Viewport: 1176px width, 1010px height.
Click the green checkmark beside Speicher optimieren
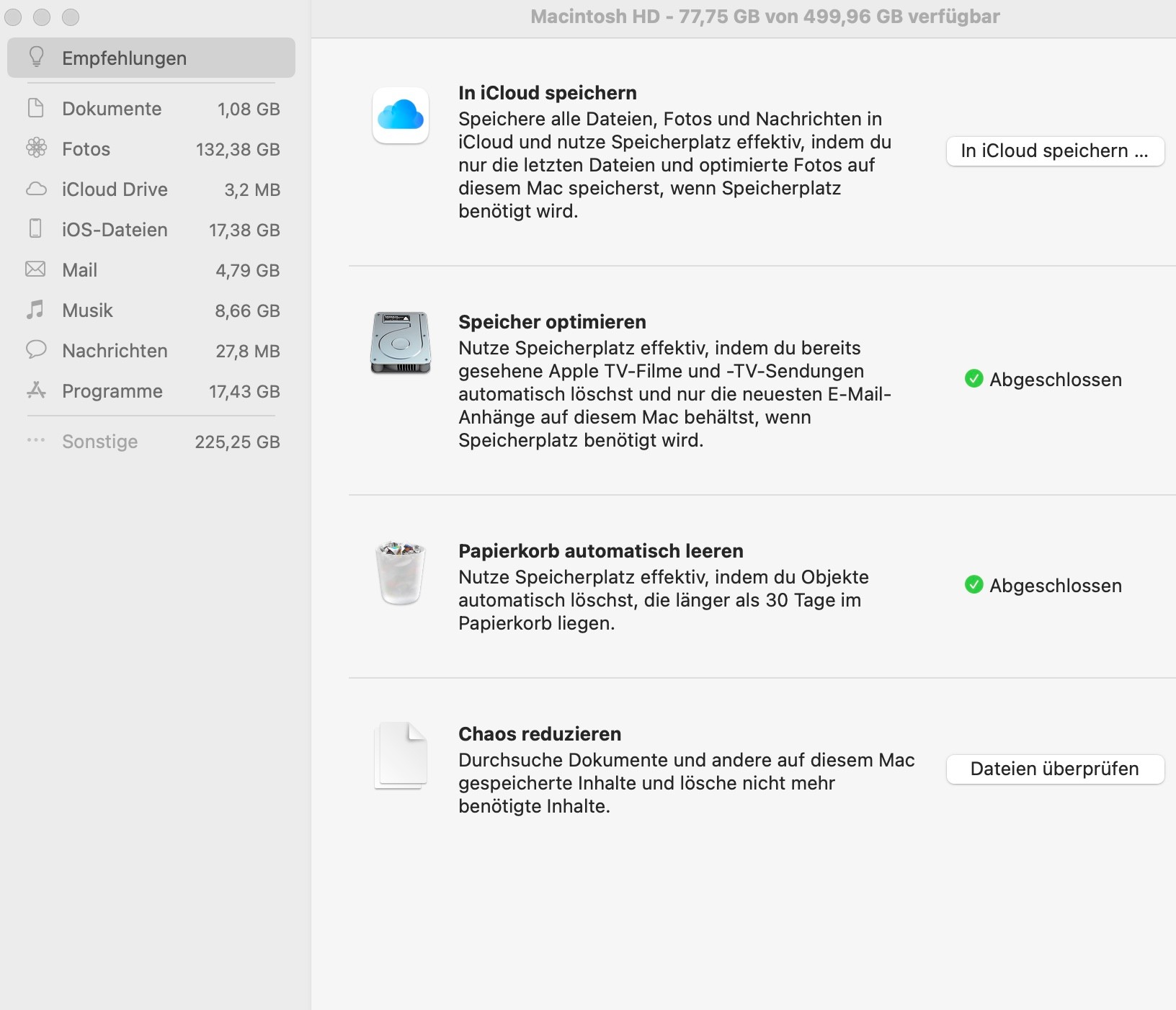click(x=974, y=379)
